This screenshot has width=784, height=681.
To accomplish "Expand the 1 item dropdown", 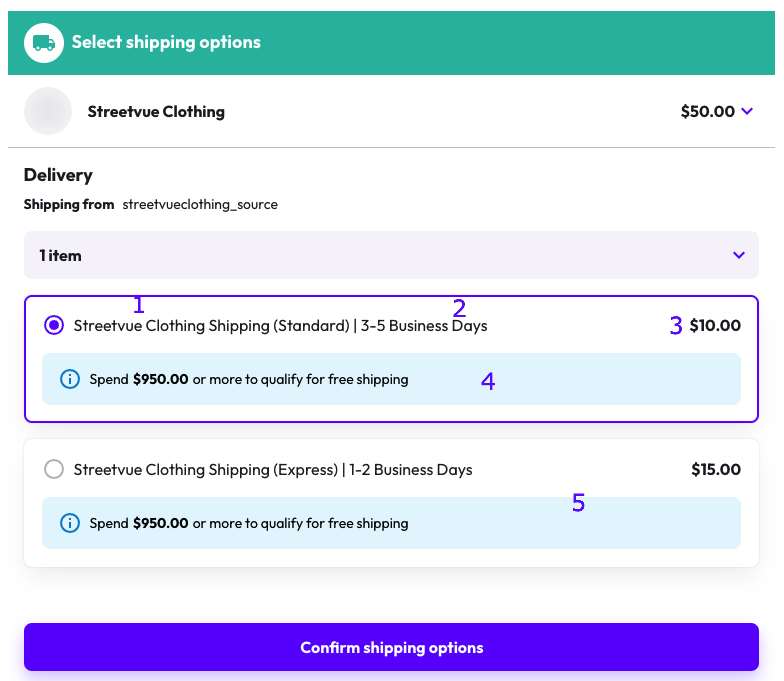I will coord(392,255).
